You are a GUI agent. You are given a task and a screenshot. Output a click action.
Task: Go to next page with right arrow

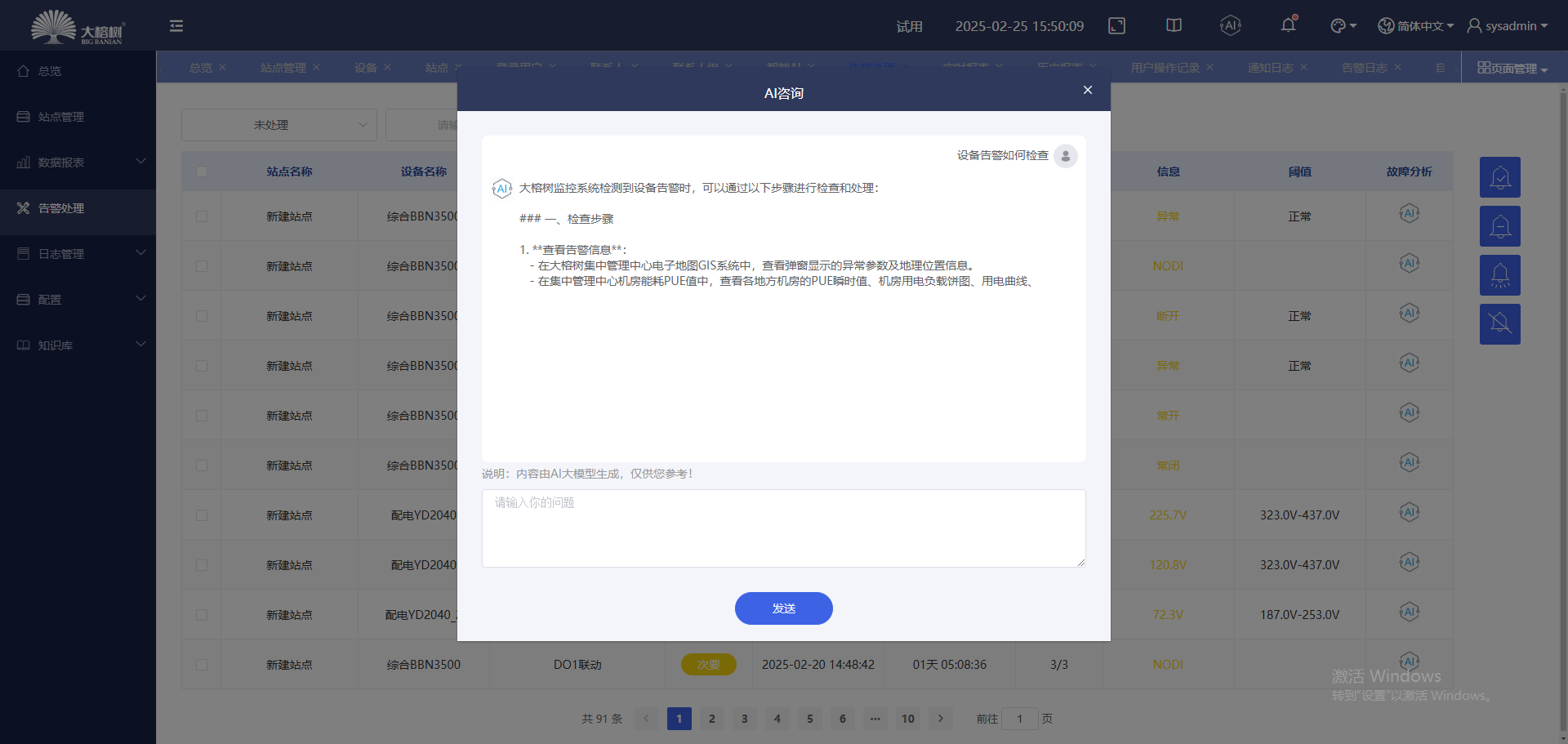(941, 719)
